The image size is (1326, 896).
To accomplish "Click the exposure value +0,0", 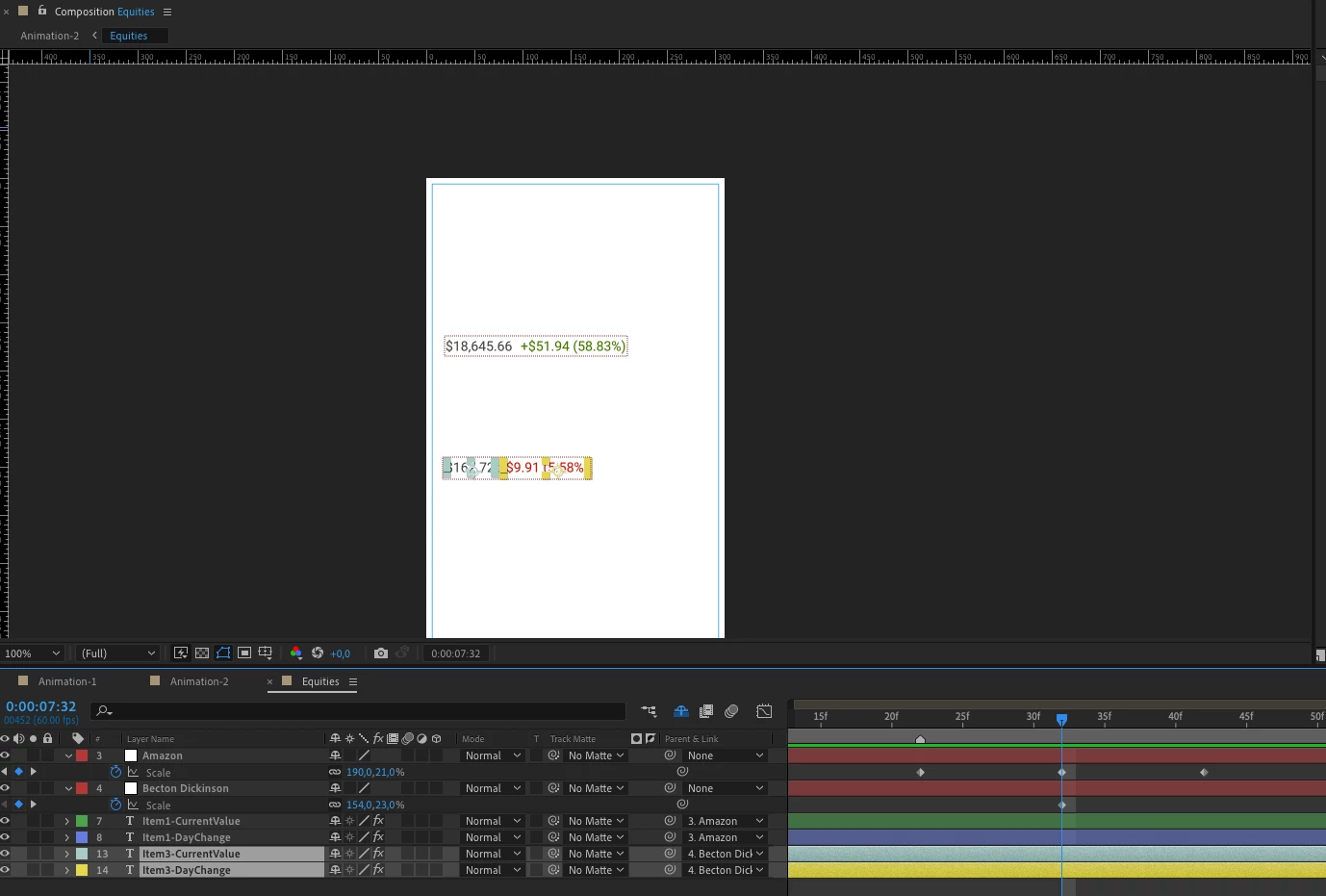I will click(341, 653).
